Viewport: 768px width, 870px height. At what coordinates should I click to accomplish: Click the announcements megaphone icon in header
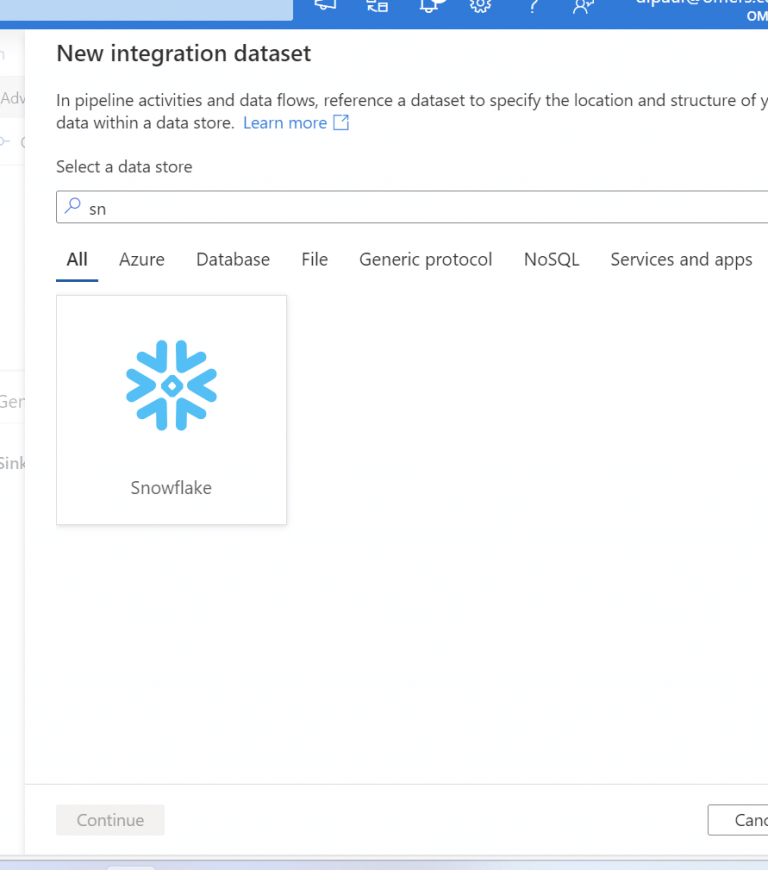click(x=326, y=5)
